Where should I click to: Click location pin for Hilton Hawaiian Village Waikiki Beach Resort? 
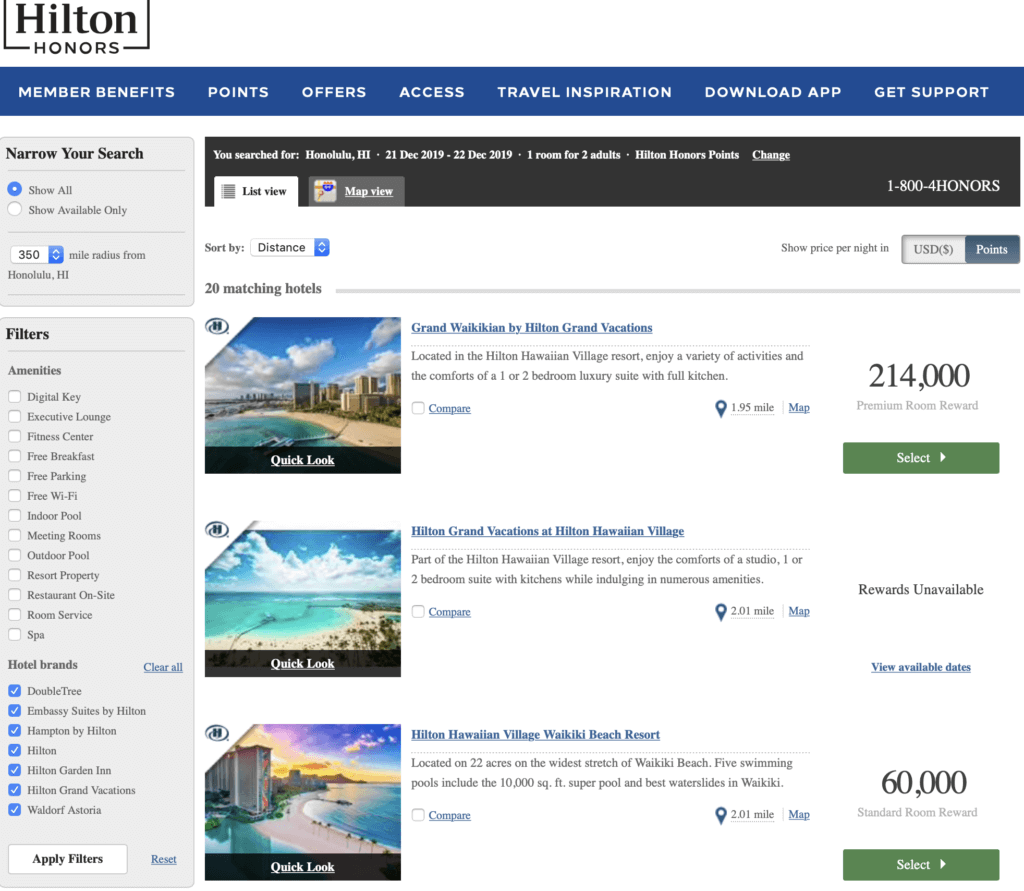coord(720,815)
